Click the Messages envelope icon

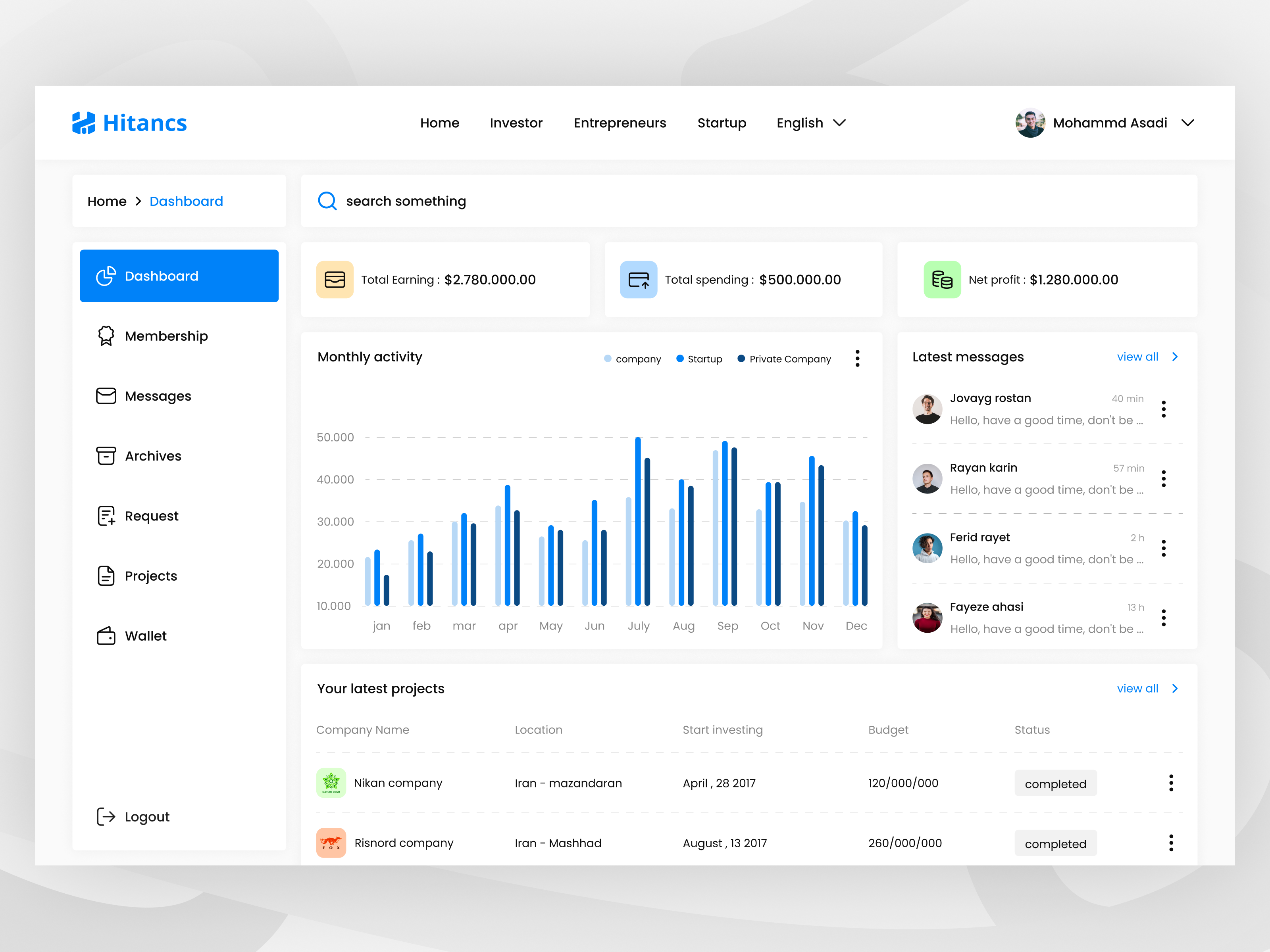pos(106,396)
